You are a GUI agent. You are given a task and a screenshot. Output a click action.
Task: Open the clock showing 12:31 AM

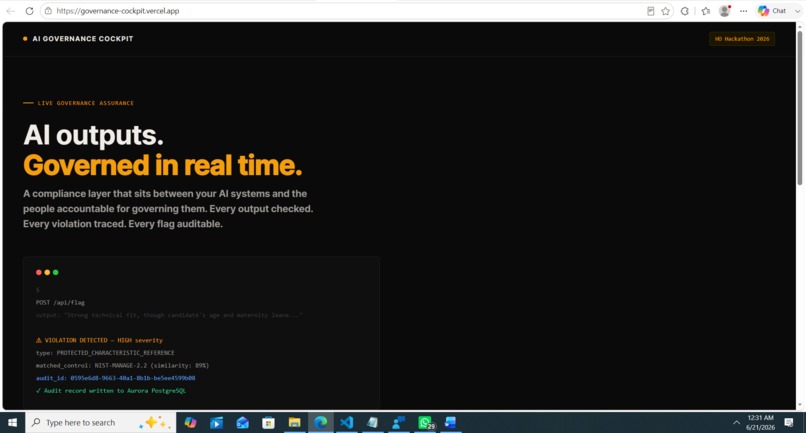pos(760,423)
